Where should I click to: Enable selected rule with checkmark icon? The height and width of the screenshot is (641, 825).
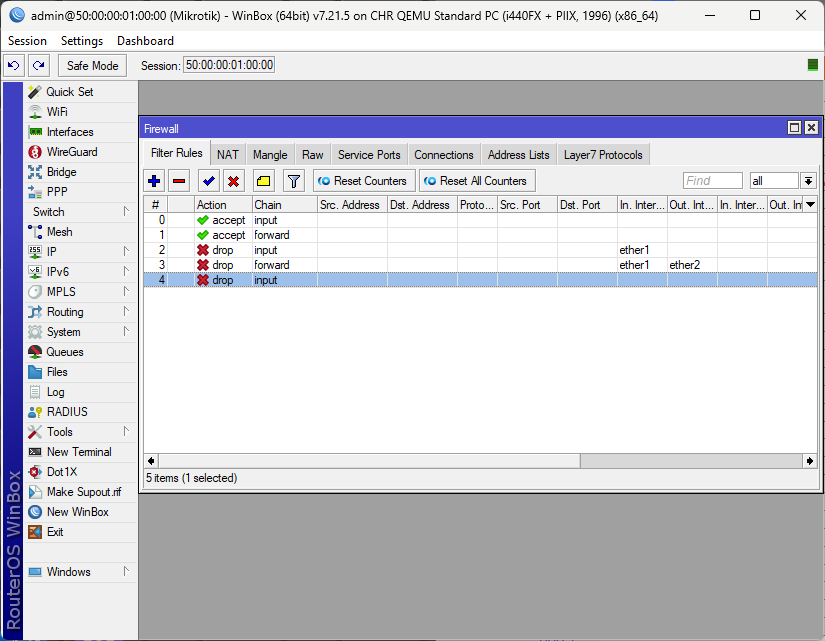pyautogui.click(x=209, y=181)
